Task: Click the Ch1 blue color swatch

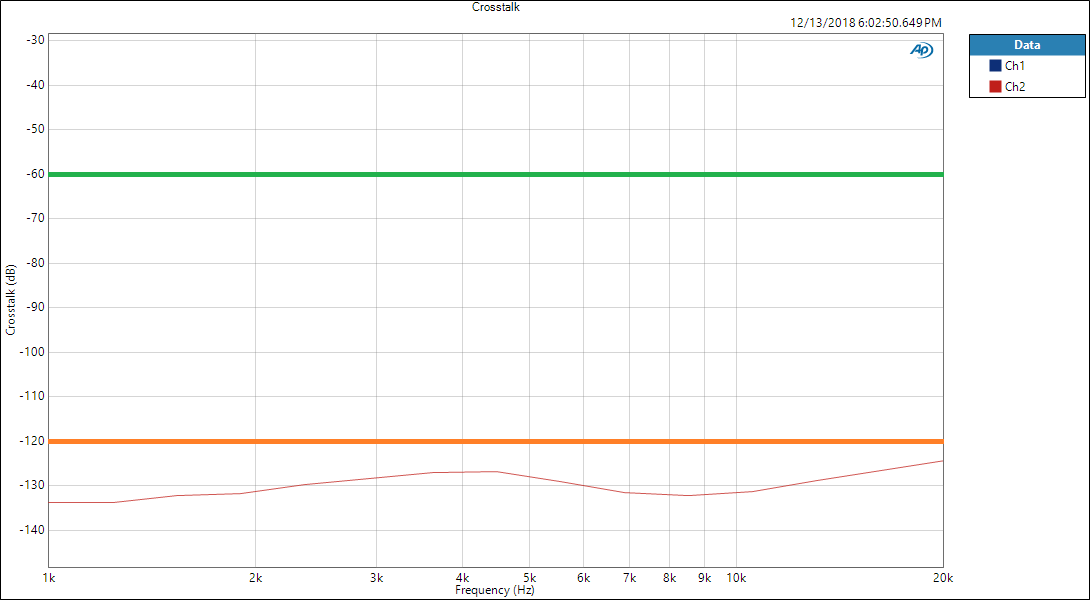Action: (x=995, y=66)
